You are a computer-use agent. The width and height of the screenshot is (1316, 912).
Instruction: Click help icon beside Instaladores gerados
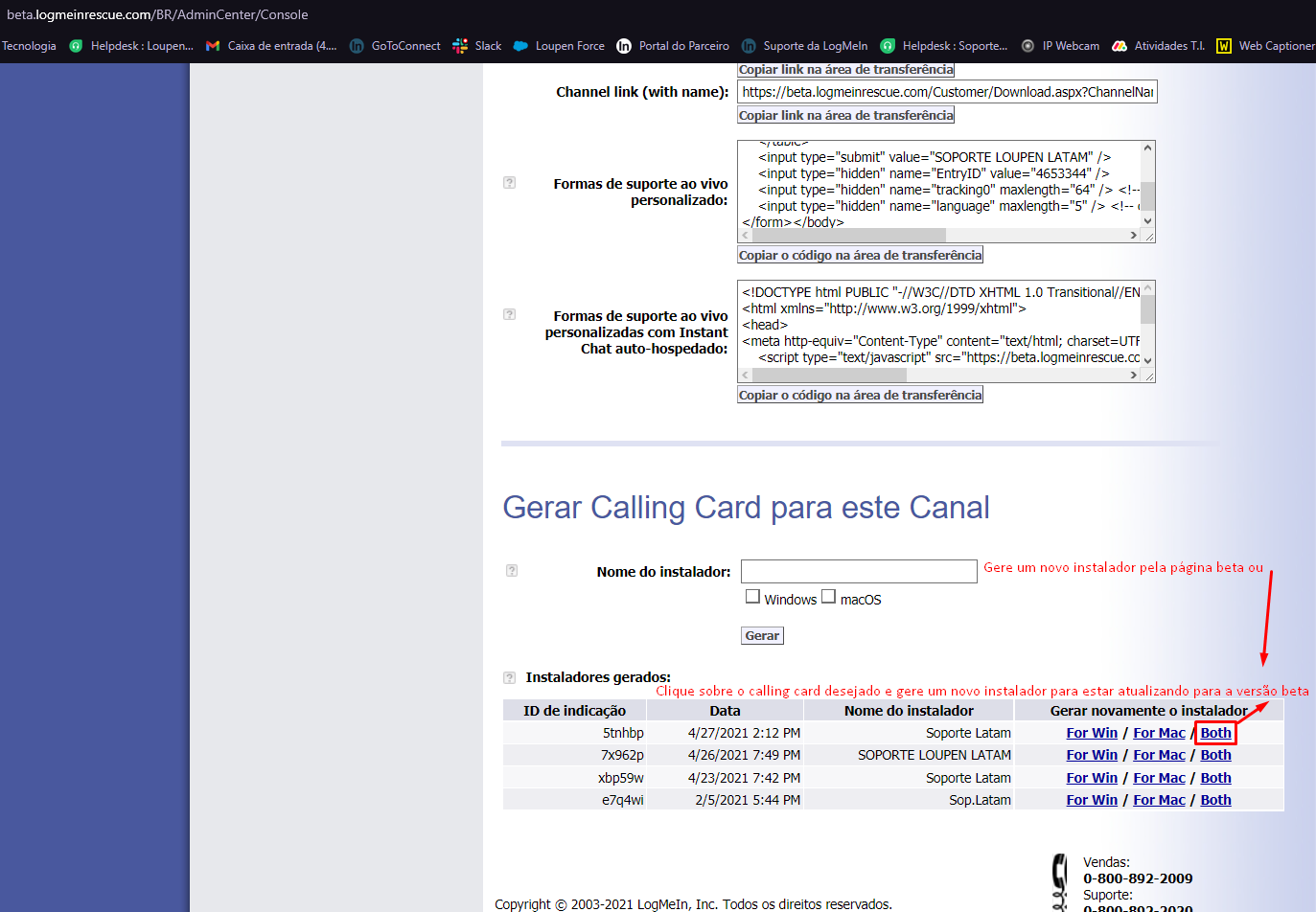pyautogui.click(x=510, y=678)
